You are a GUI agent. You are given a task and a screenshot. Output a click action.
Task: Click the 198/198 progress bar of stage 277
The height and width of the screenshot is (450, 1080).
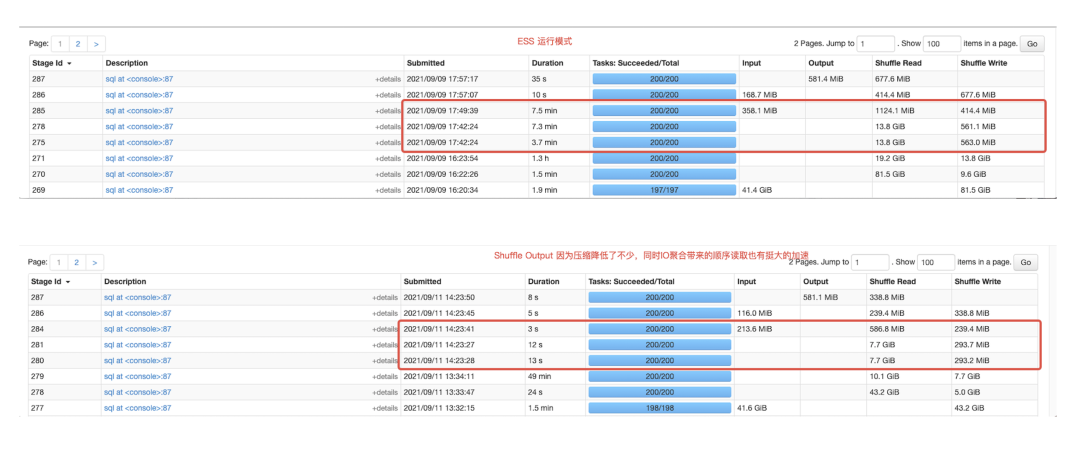point(660,409)
